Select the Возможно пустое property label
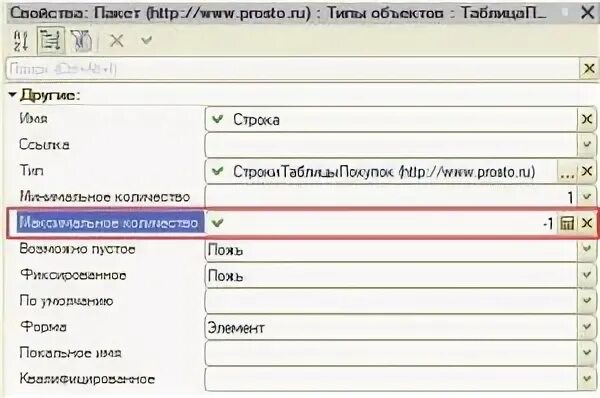 (x=77, y=249)
